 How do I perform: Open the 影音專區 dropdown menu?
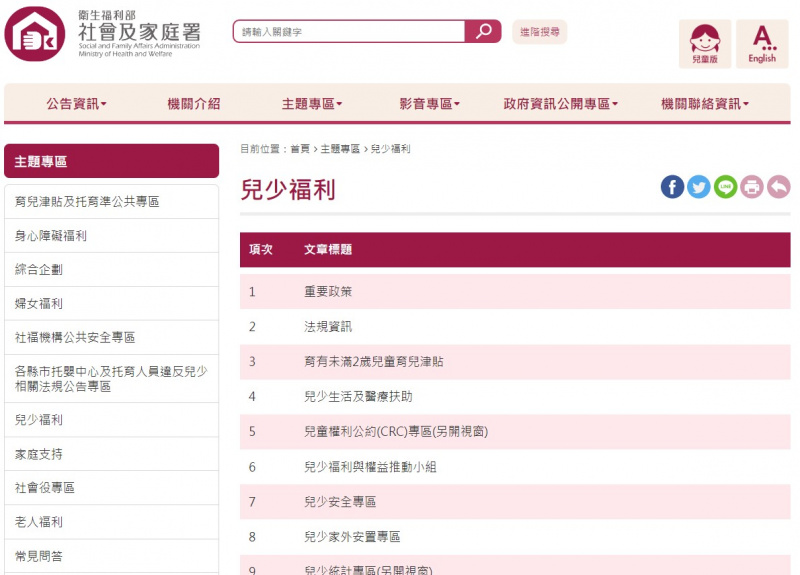pyautogui.click(x=430, y=104)
